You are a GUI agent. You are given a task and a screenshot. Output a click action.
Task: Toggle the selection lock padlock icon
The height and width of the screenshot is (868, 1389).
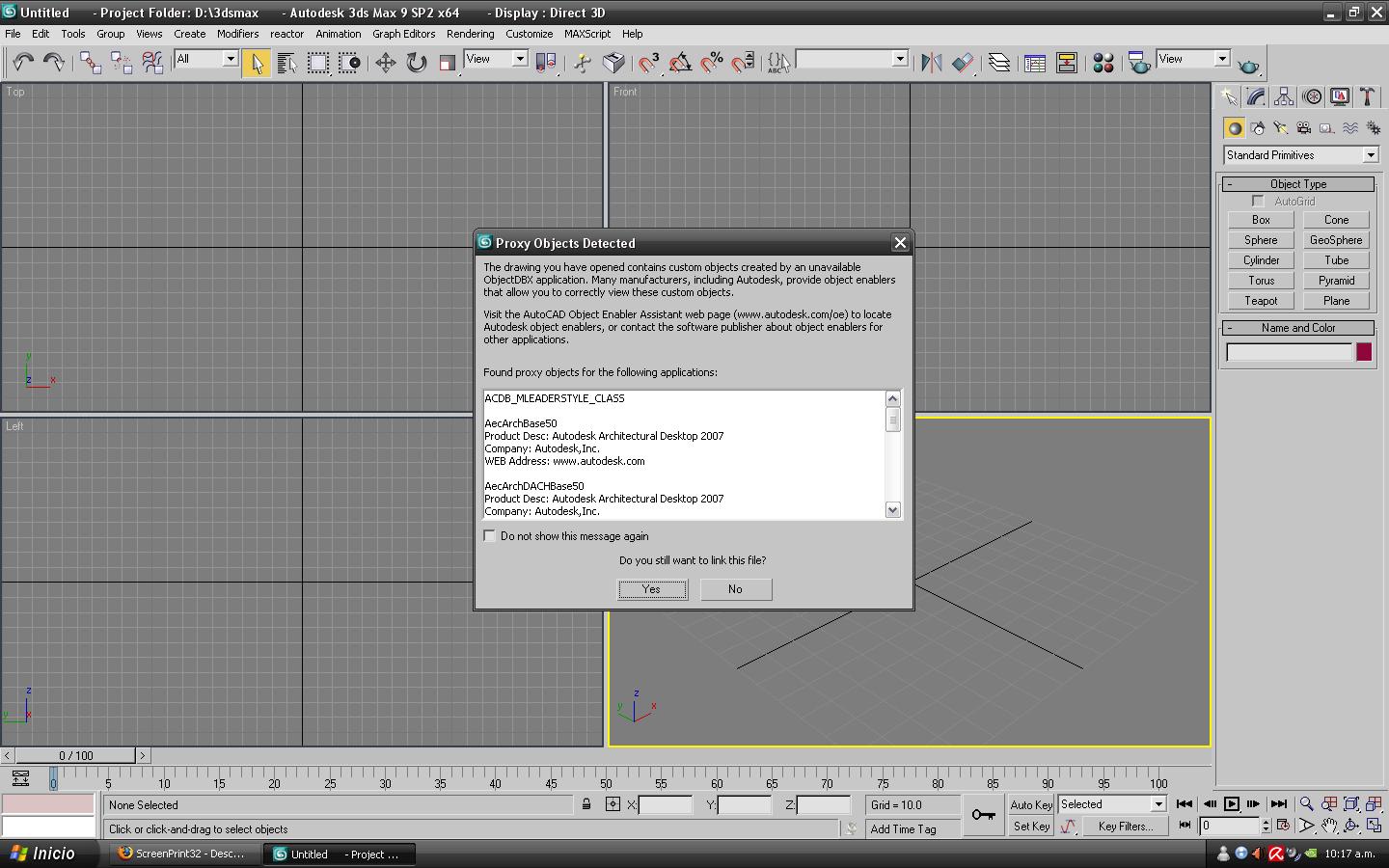pos(586,804)
